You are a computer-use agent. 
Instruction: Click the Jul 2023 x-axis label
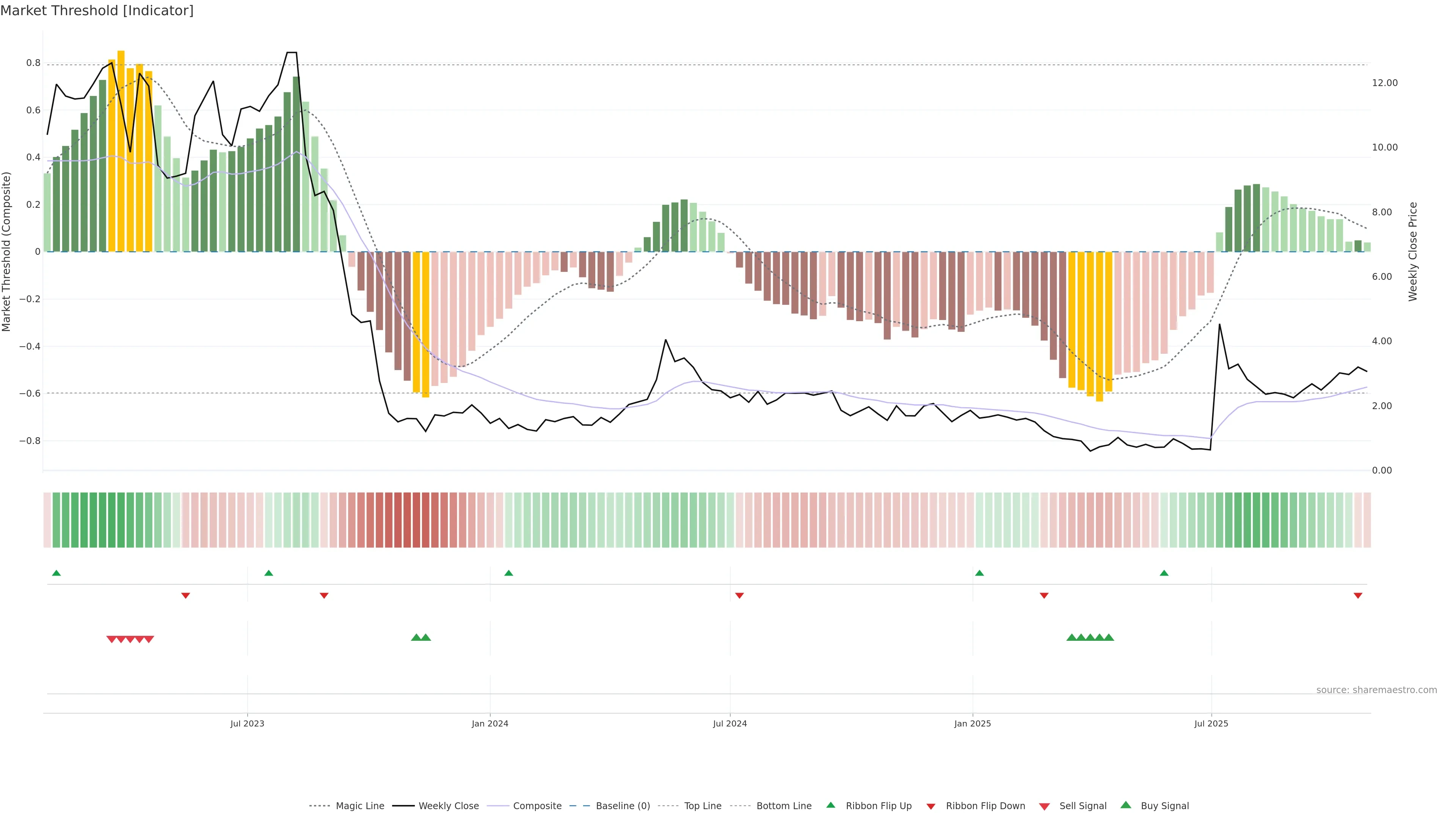[x=247, y=723]
